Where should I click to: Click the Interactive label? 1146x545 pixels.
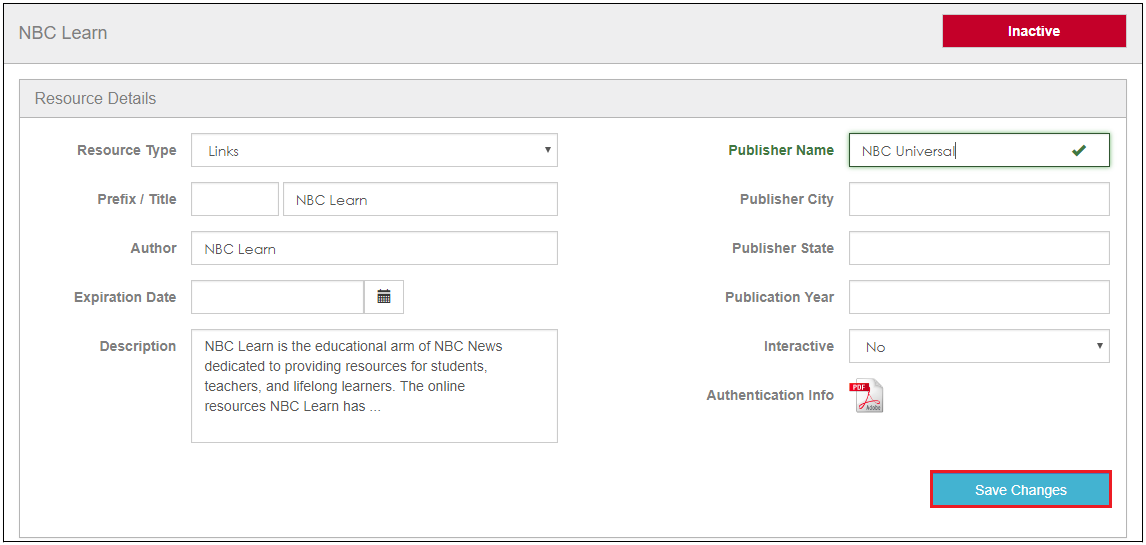[799, 346]
